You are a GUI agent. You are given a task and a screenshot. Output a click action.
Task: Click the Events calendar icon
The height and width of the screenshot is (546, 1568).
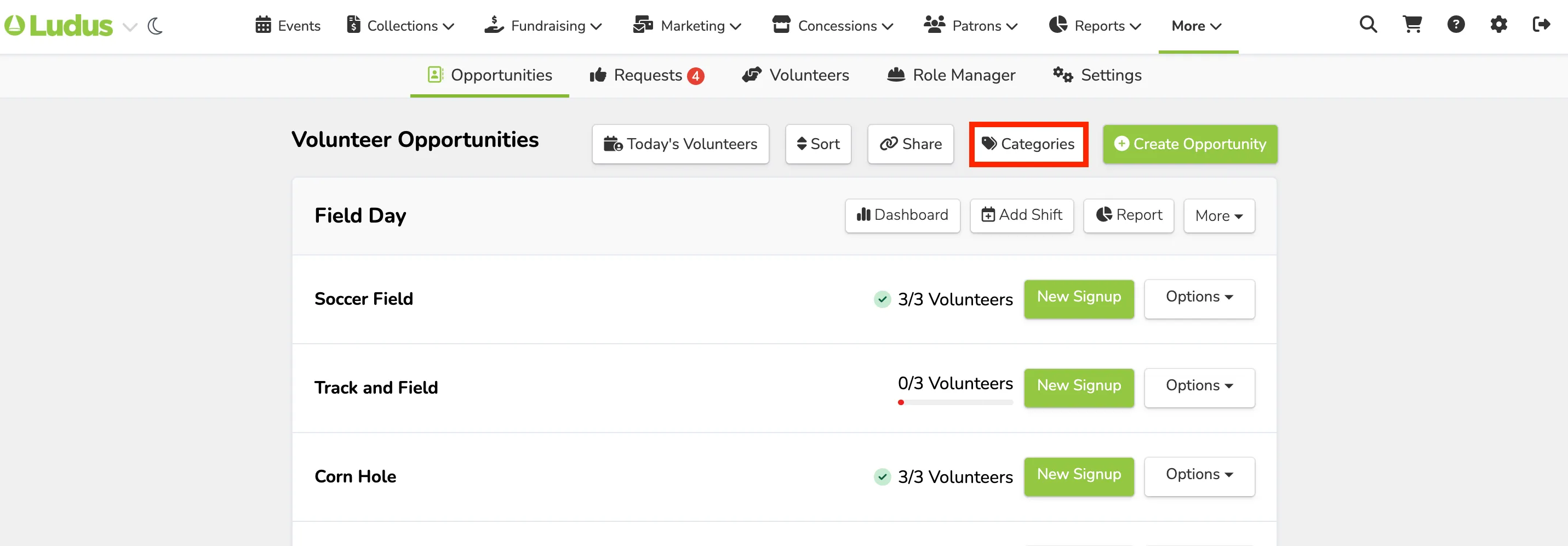click(x=263, y=25)
